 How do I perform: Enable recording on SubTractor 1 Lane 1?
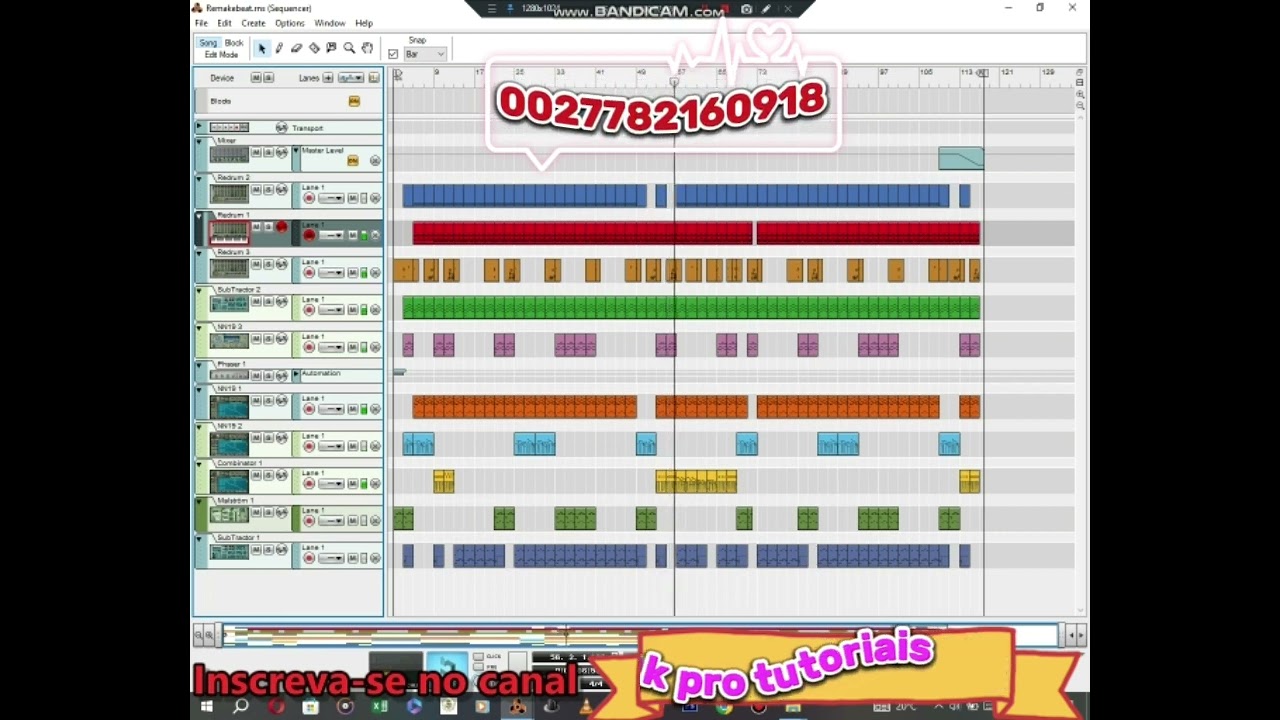(x=309, y=558)
